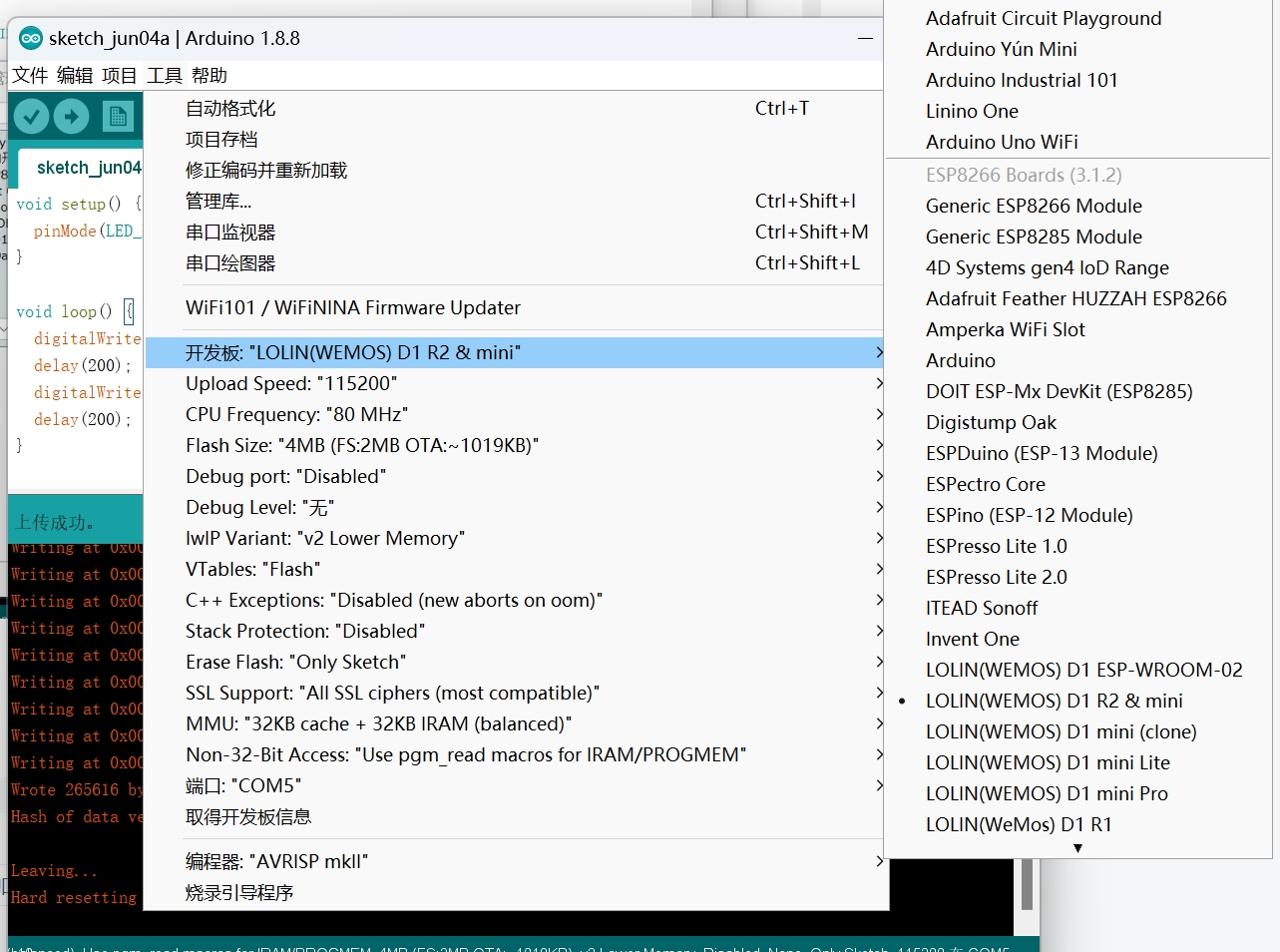Choose 项目存档 menu entry
1280x952 pixels.
pyautogui.click(x=515, y=140)
